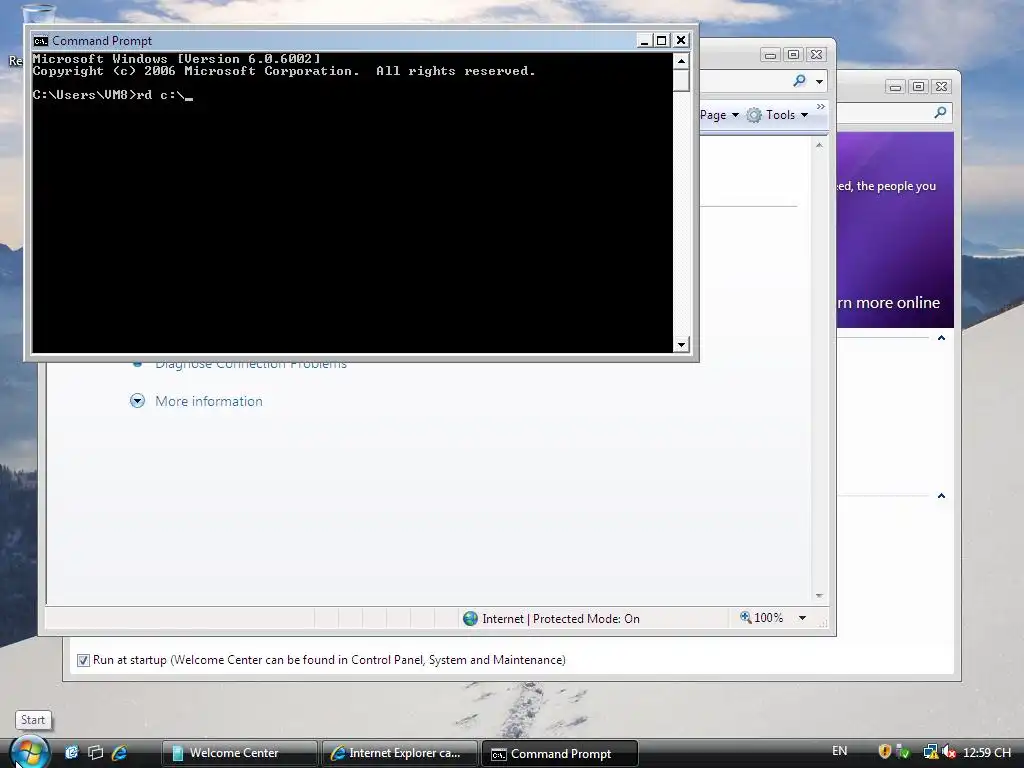The image size is (1024, 768).
Task: Click the zoom level magnifier icon in IE status bar
Action: click(x=745, y=617)
